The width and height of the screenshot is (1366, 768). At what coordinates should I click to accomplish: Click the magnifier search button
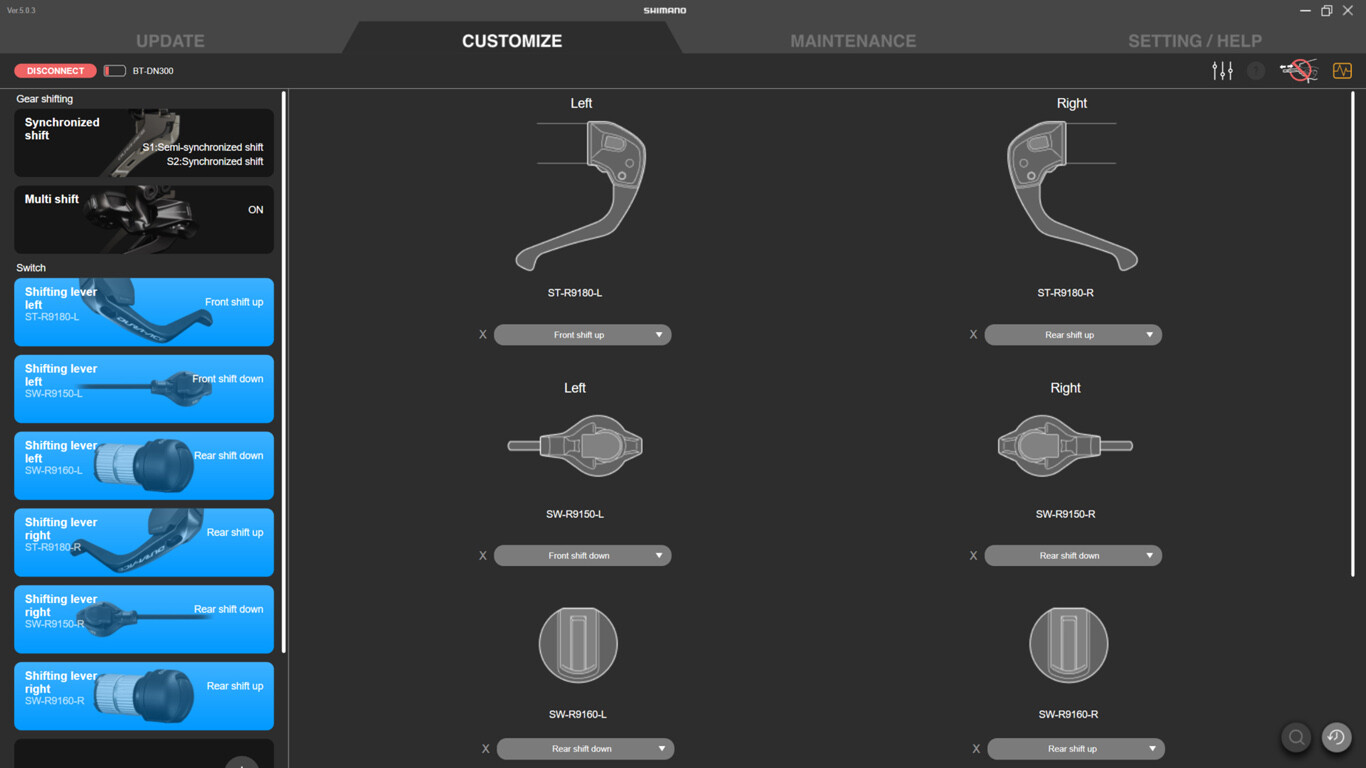click(x=1296, y=738)
